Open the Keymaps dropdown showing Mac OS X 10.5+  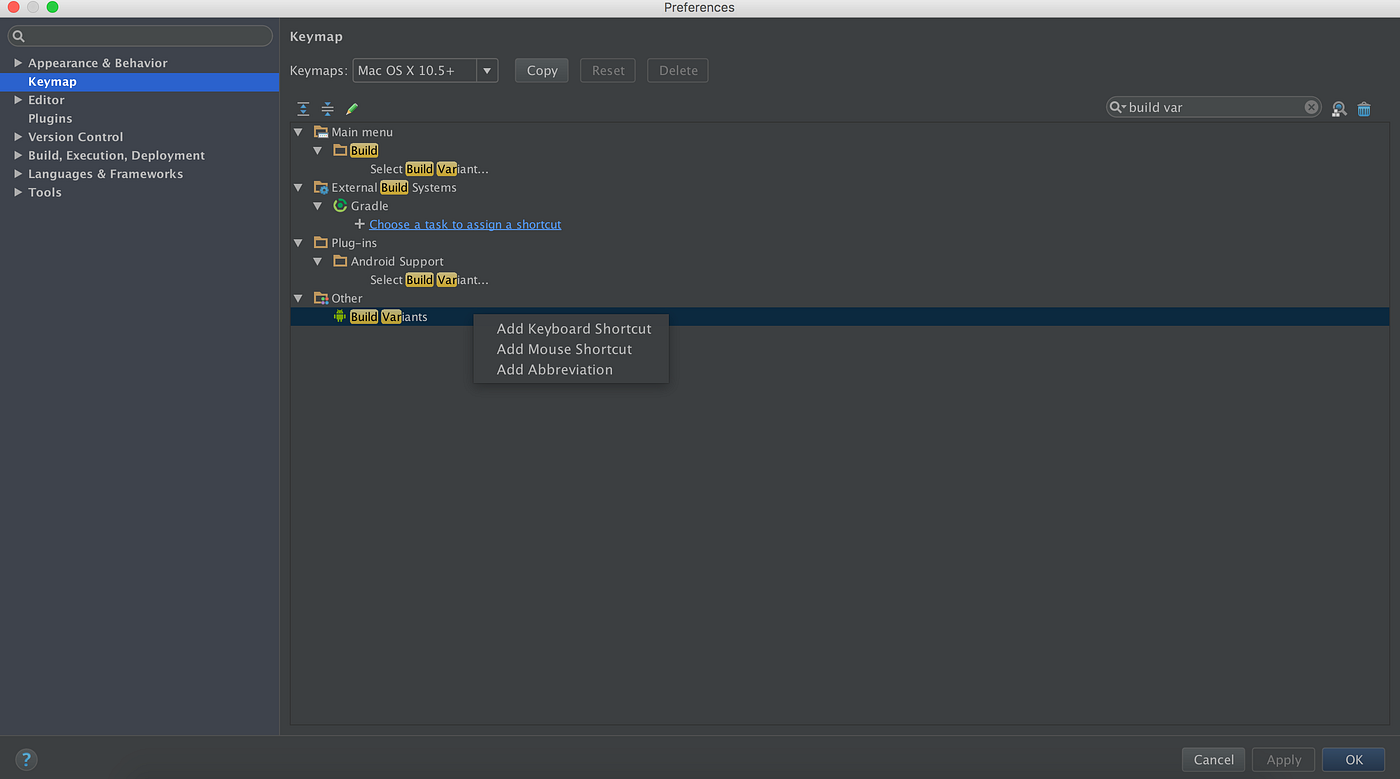[x=487, y=70]
